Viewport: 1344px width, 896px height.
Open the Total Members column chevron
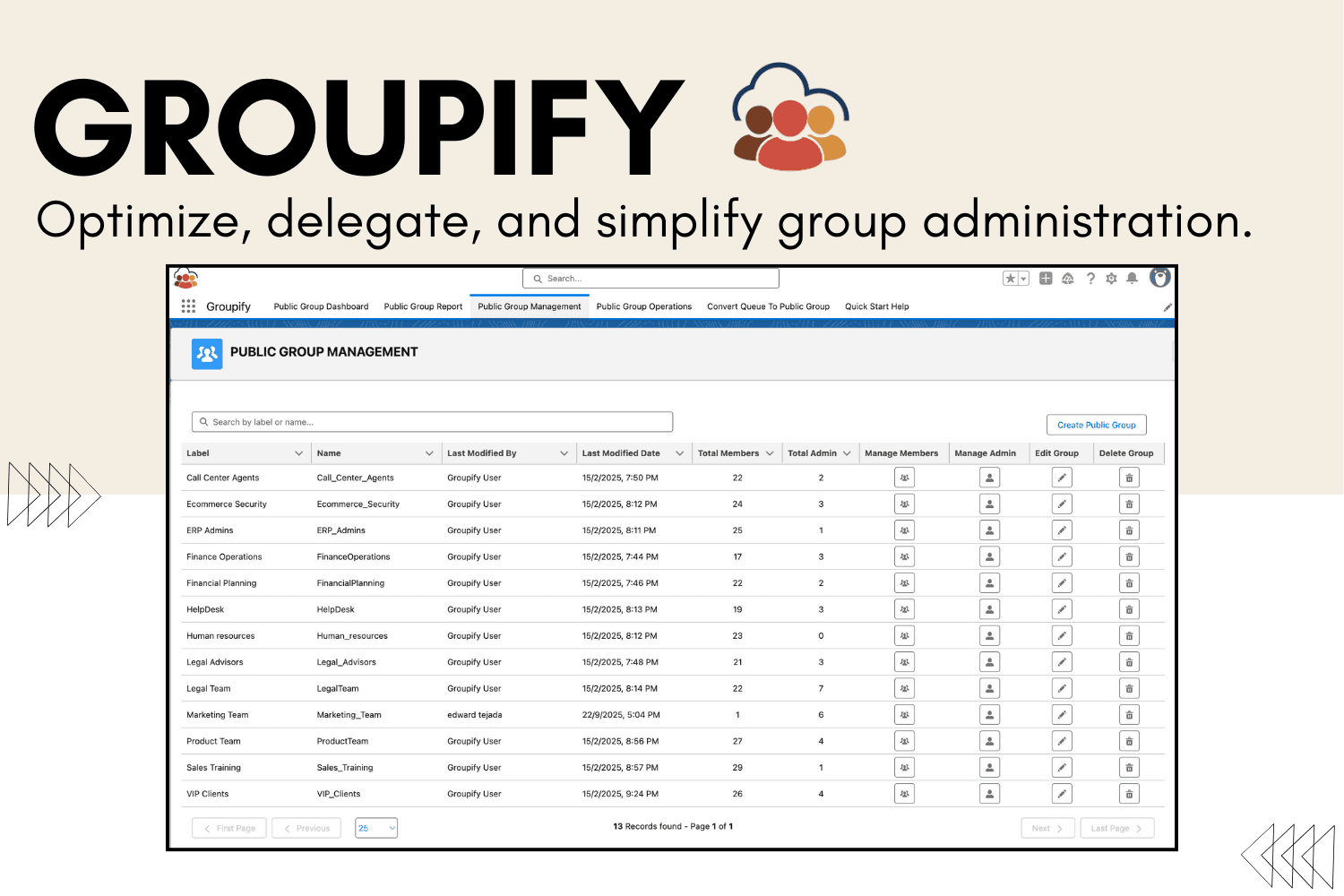[x=770, y=453]
